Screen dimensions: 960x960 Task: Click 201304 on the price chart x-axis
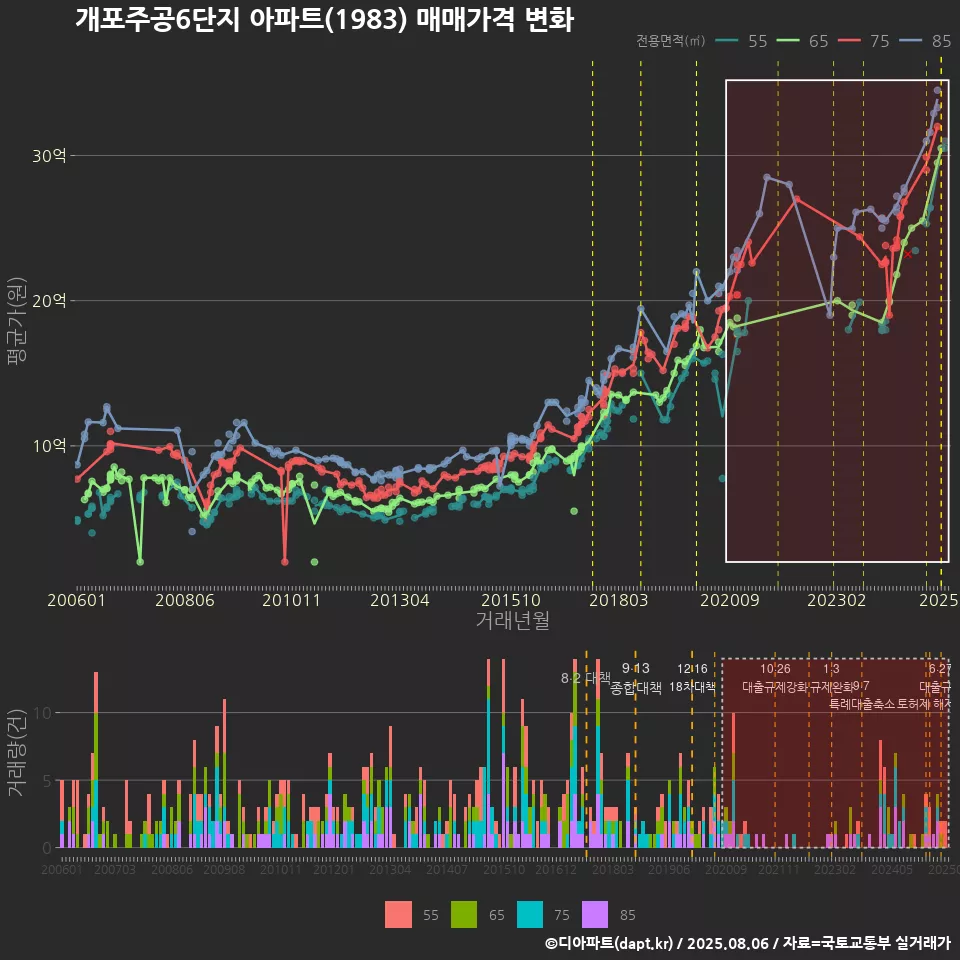(399, 600)
